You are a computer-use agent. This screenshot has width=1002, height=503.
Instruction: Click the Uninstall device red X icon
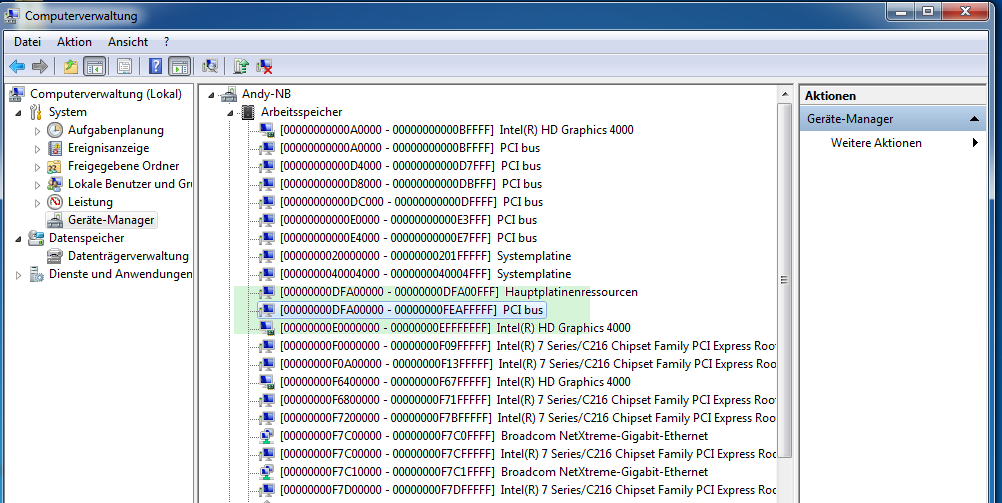click(x=265, y=66)
